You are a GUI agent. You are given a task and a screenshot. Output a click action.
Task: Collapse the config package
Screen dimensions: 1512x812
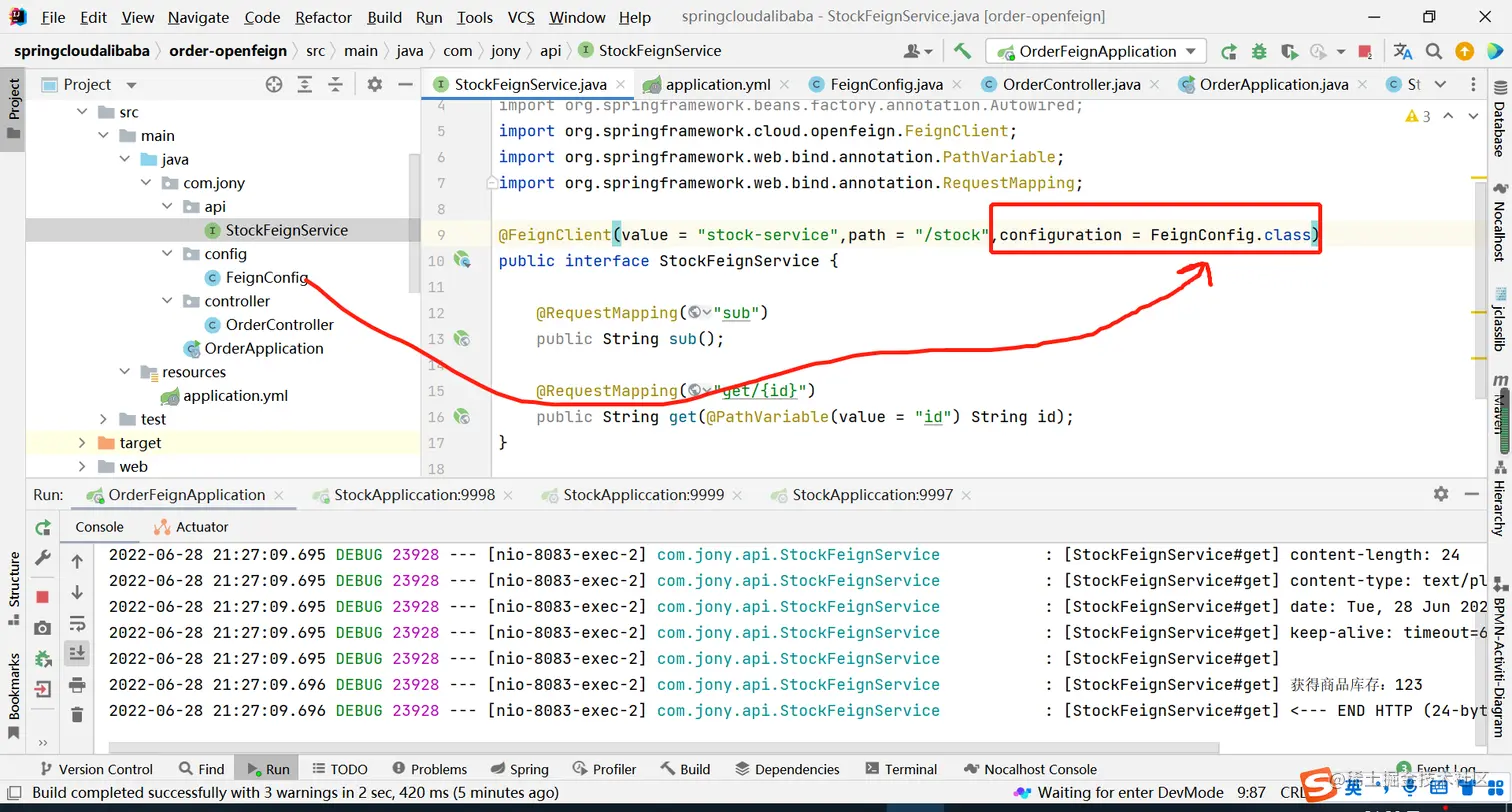pyautogui.click(x=167, y=254)
